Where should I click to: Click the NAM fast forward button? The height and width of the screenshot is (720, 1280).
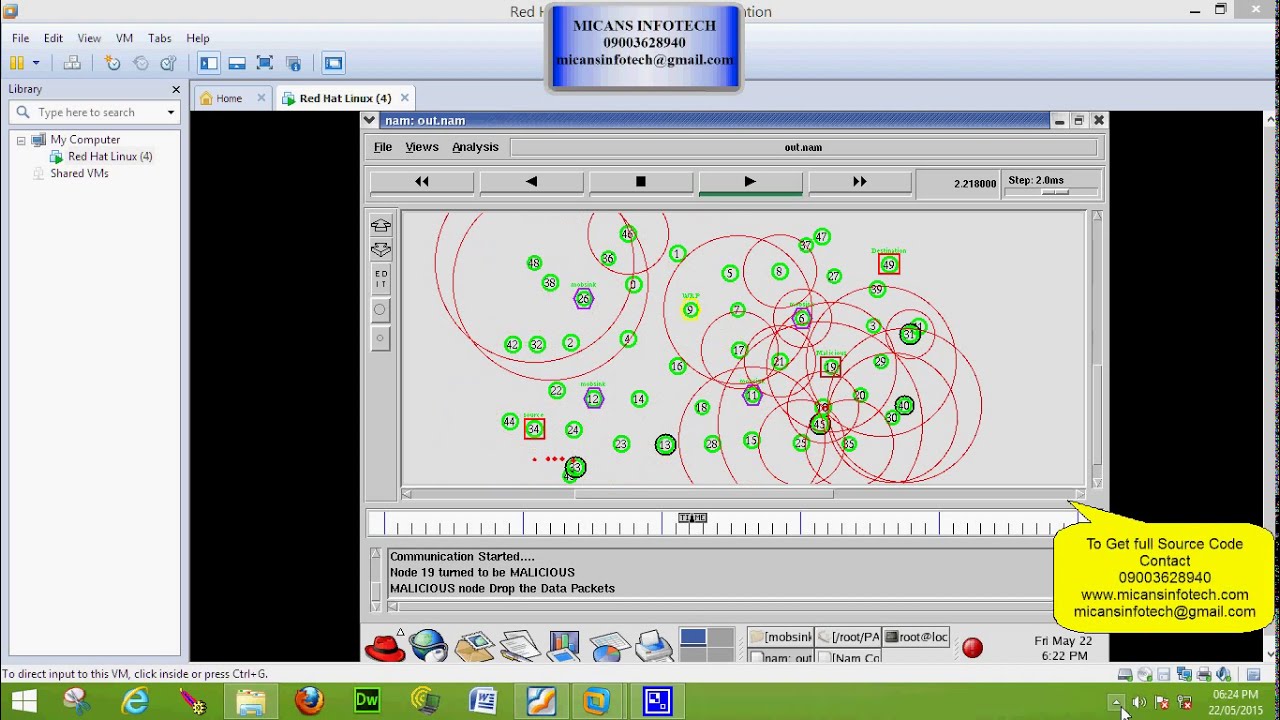(x=860, y=182)
